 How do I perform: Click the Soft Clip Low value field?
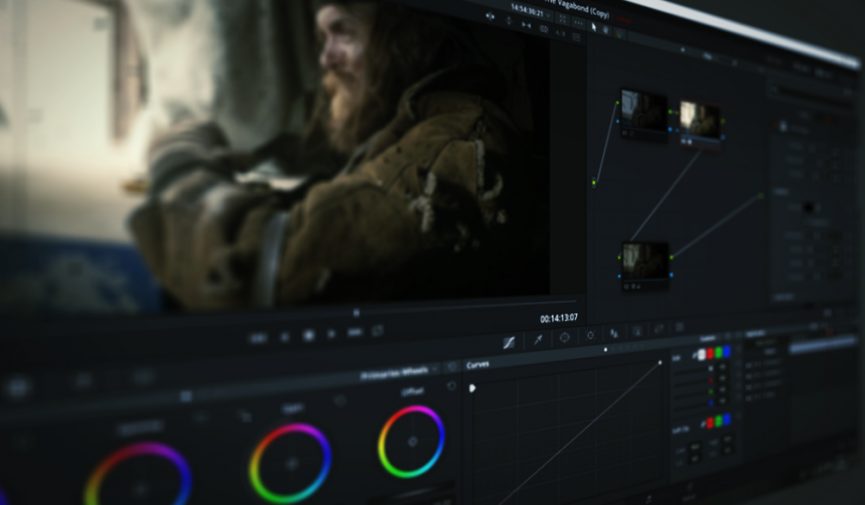pos(696,447)
